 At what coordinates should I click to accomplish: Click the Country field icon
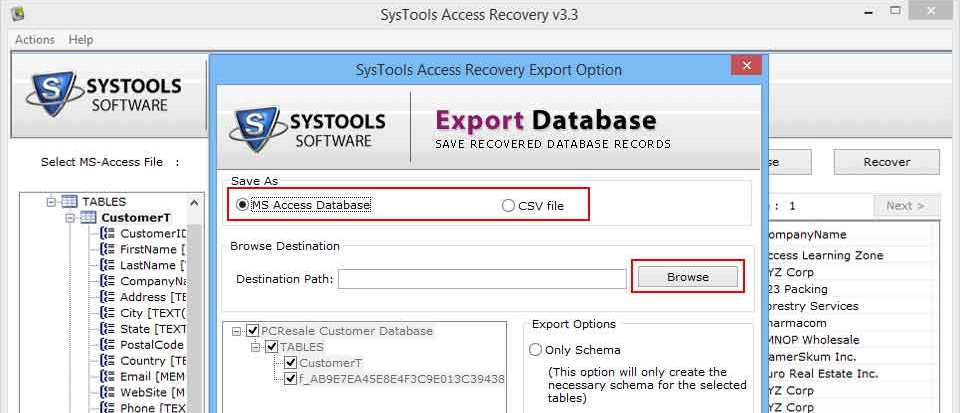(x=107, y=360)
